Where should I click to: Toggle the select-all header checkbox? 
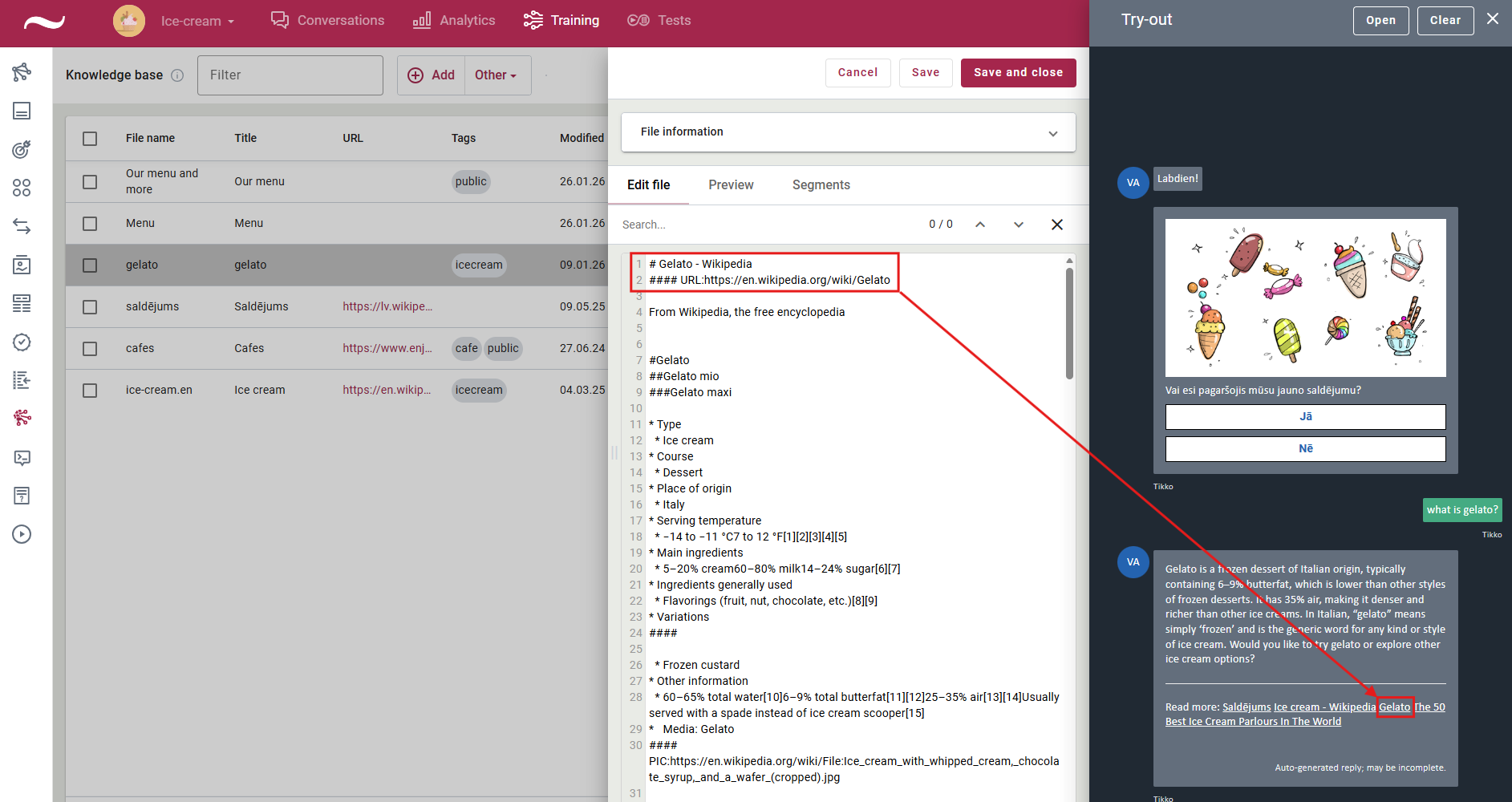90,139
